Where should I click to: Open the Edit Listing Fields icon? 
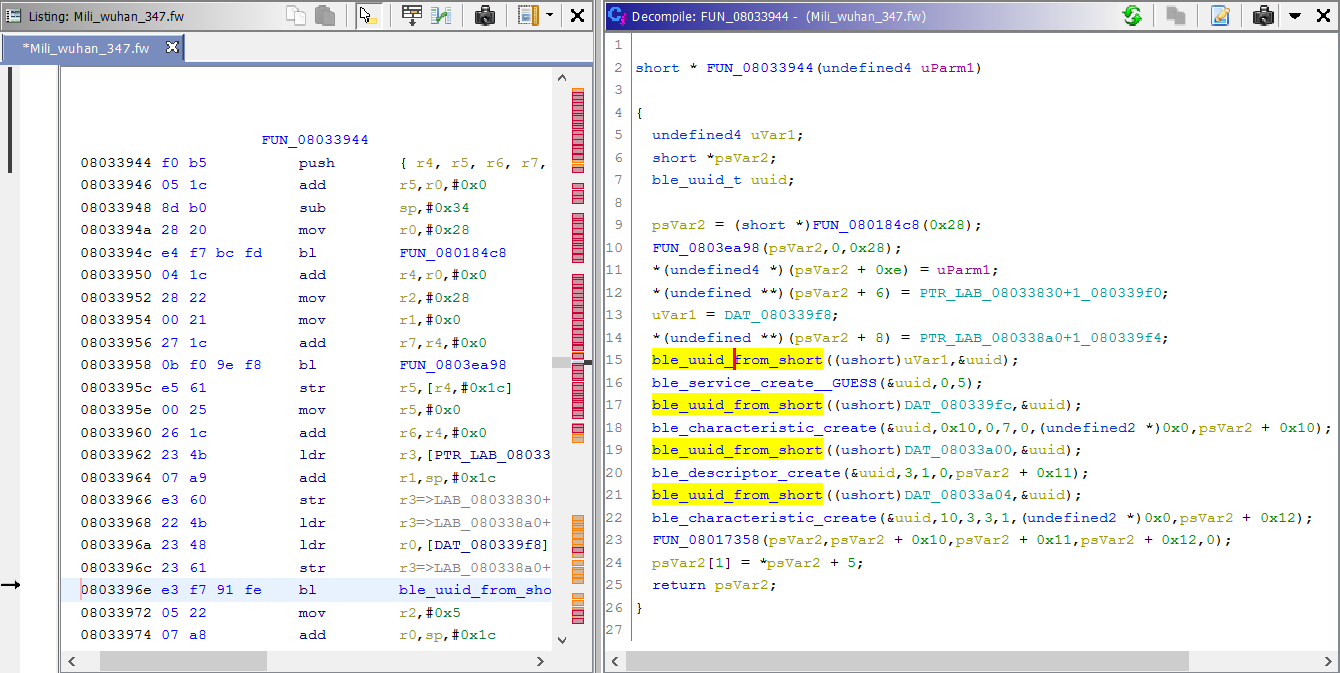pyautogui.click(x=411, y=15)
